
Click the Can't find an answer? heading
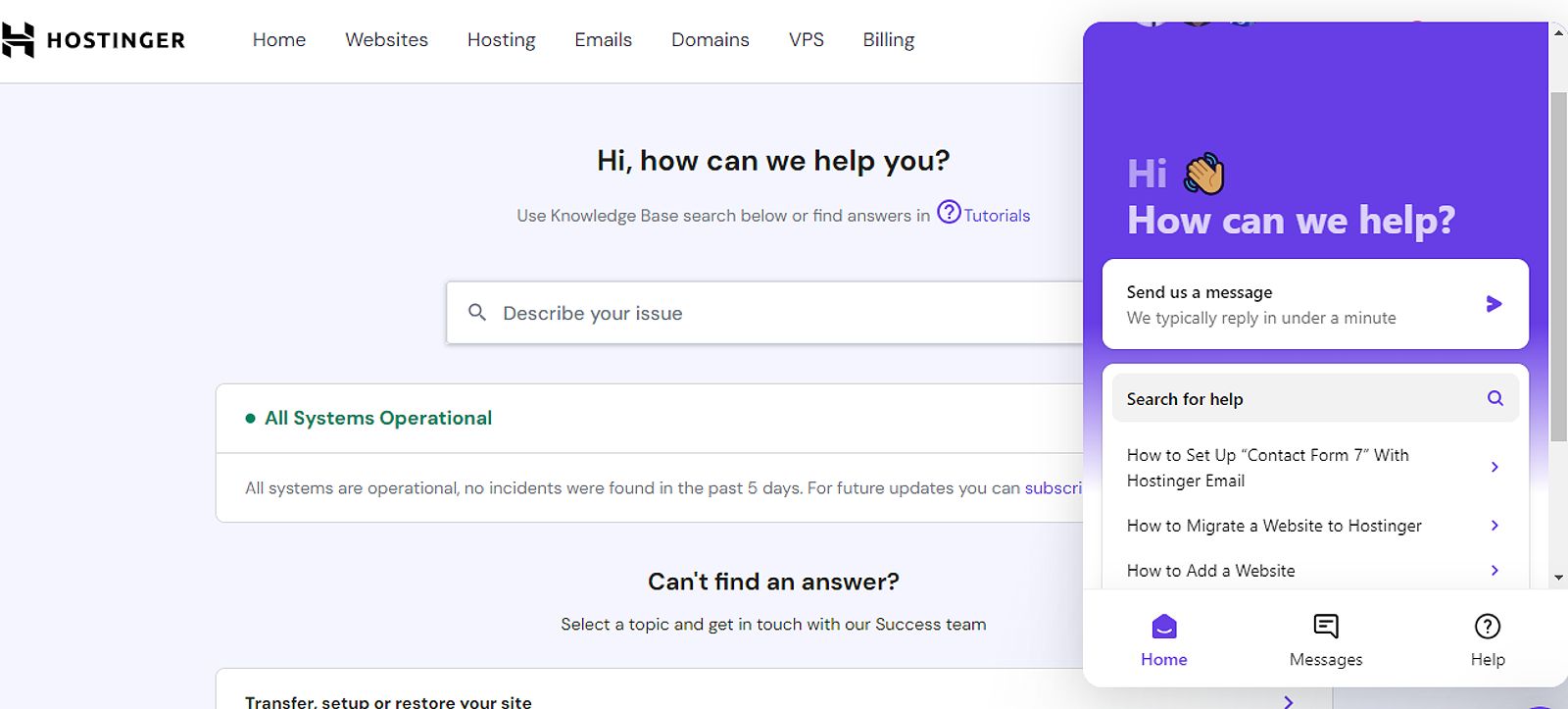[x=773, y=582]
